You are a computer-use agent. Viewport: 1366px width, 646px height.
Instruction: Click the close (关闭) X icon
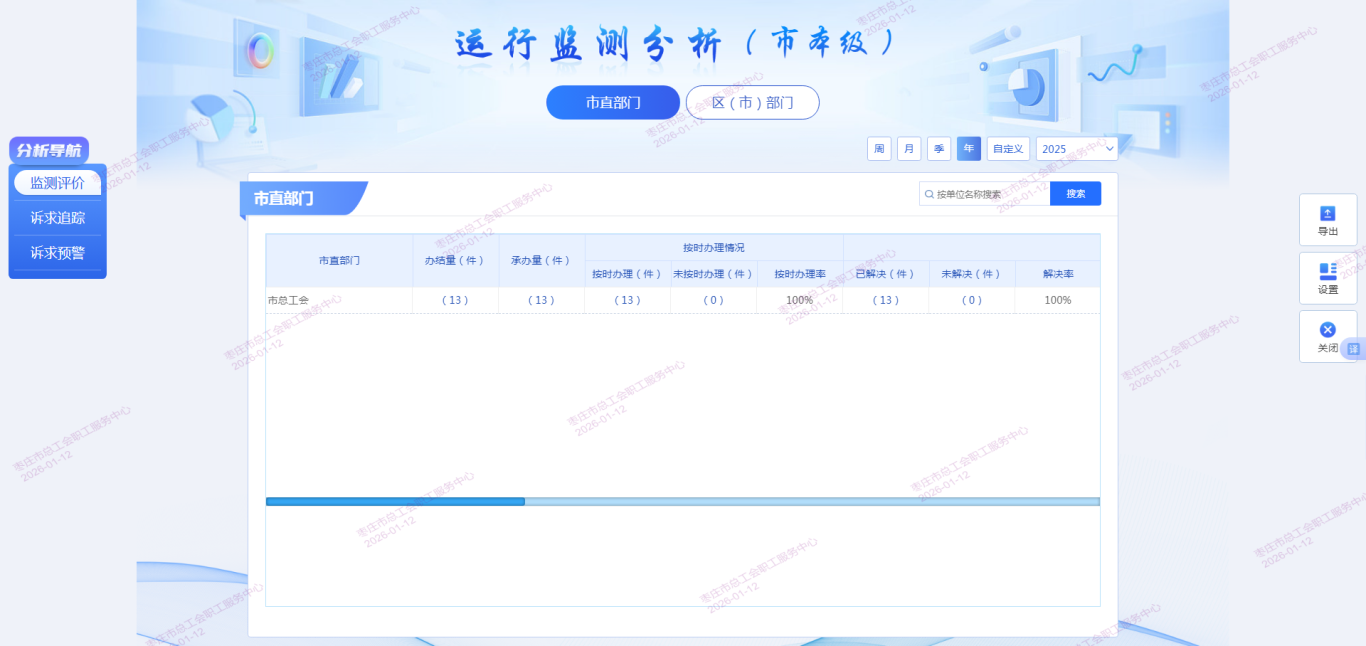click(1327, 330)
